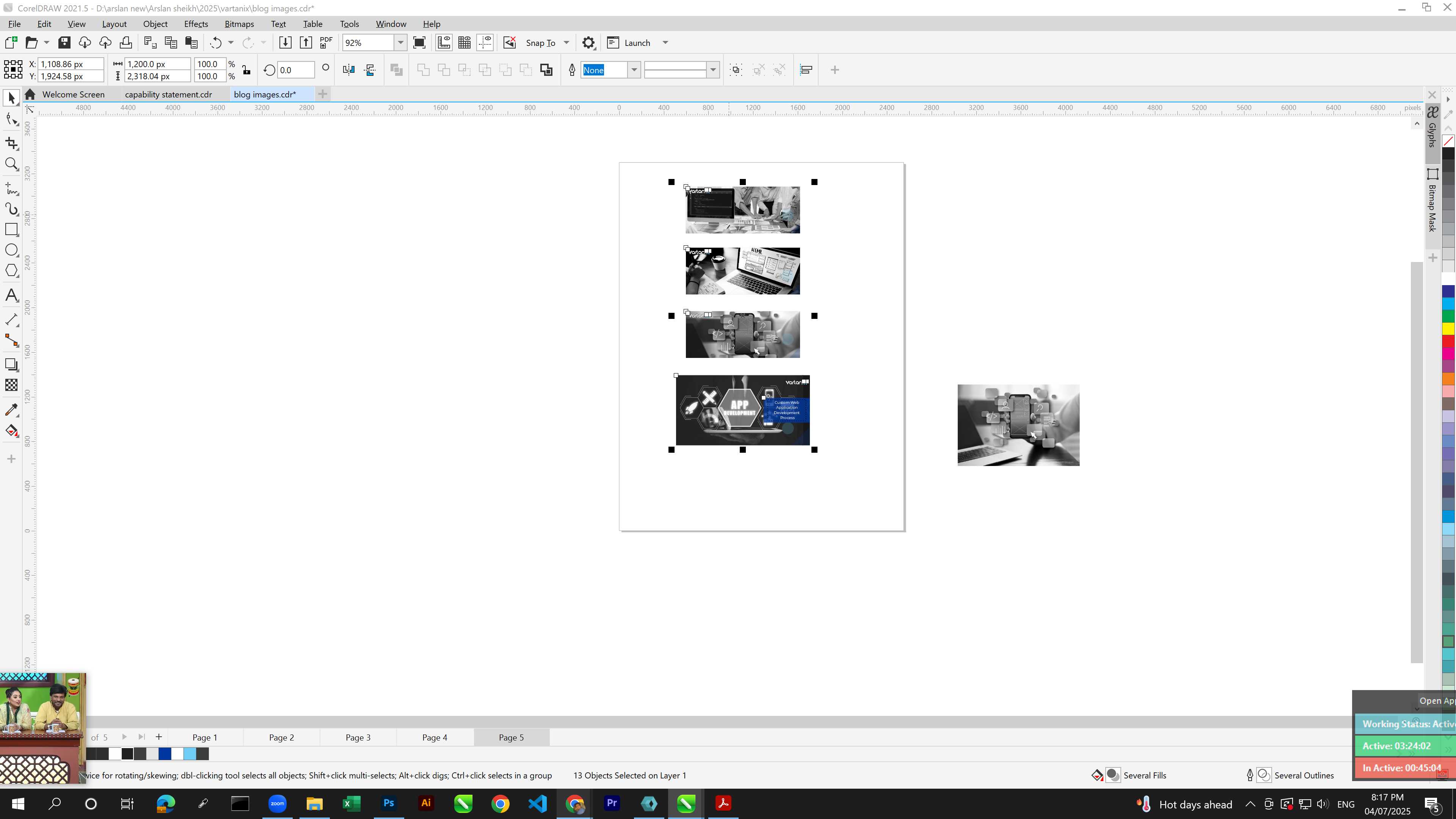This screenshot has width=1456, height=819.
Task: Expand the Launch dropdown arrow
Action: pyautogui.click(x=665, y=43)
